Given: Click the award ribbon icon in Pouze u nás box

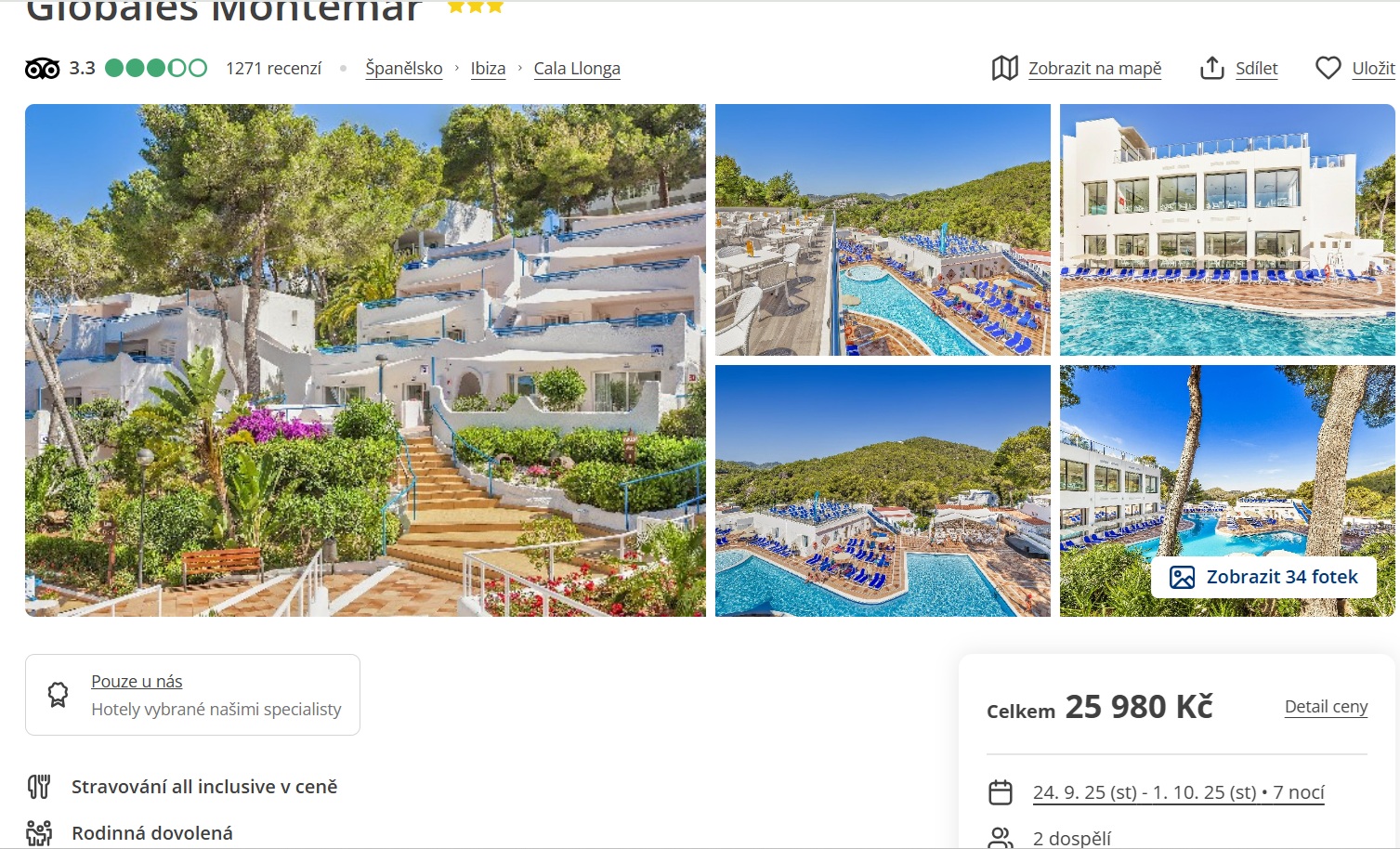Looking at the screenshot, I should point(58,694).
